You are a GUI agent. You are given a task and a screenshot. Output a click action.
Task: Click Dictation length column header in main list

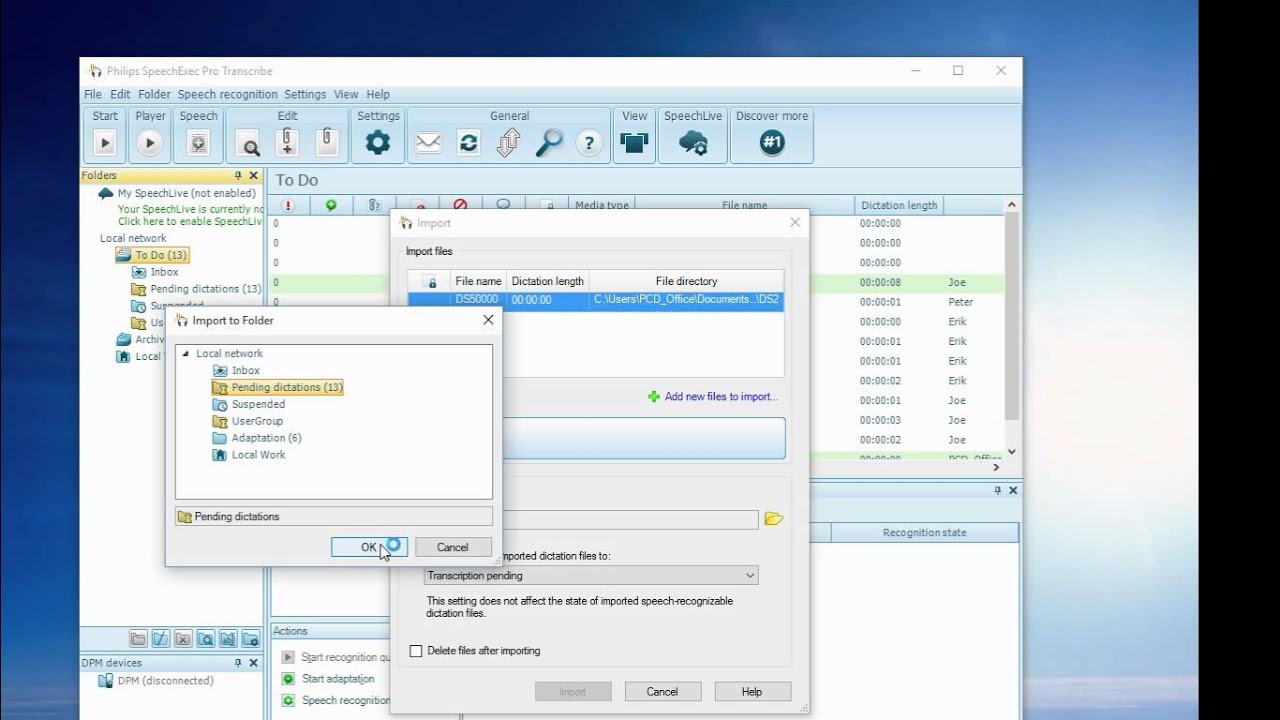point(898,205)
